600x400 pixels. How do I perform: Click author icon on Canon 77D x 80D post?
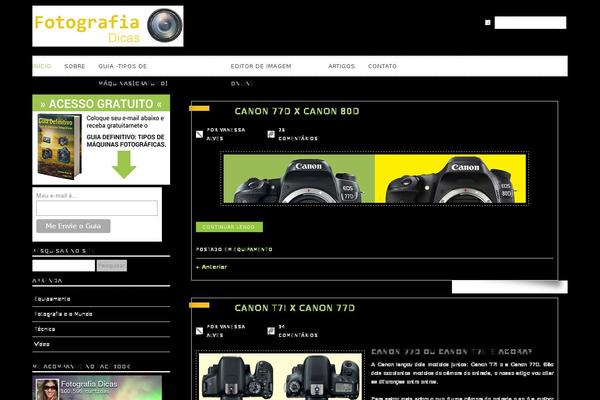point(199,134)
